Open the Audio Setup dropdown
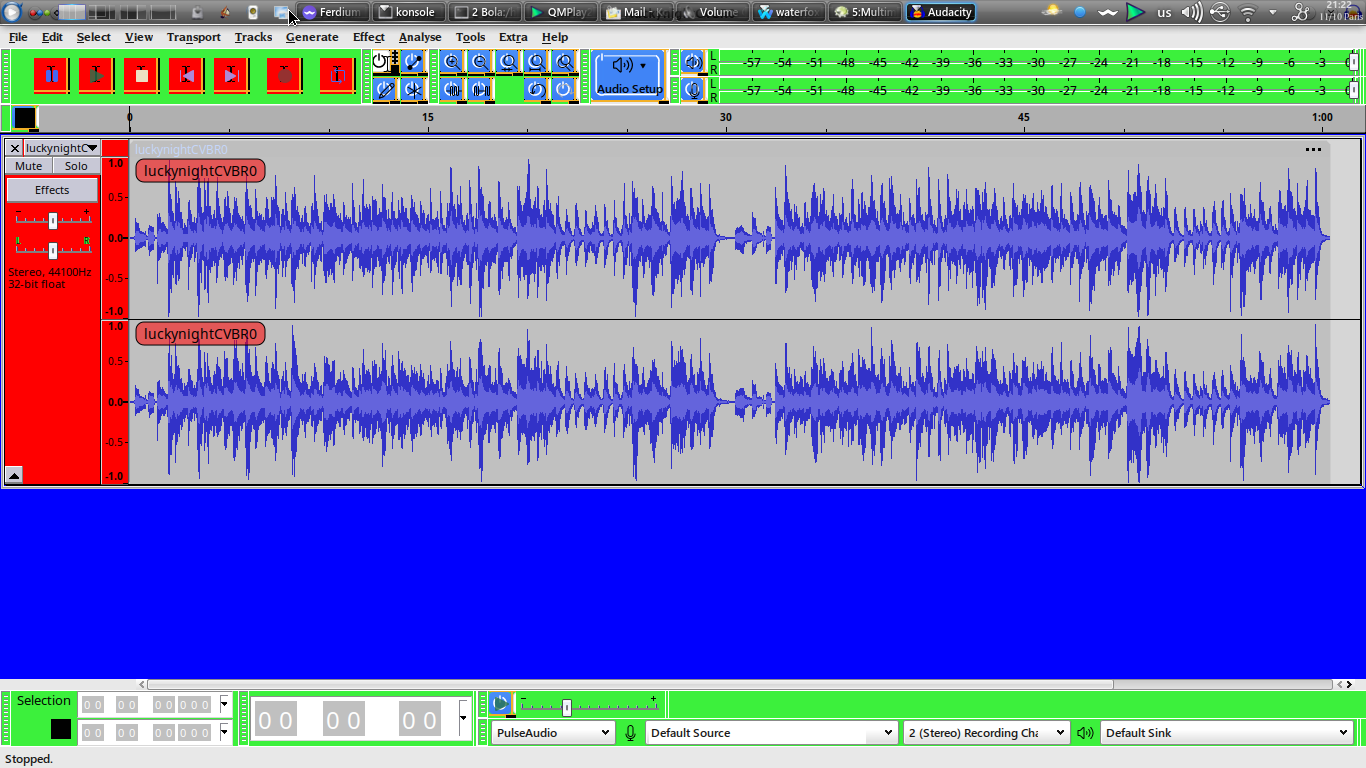This screenshot has width=1366, height=768. coord(629,75)
